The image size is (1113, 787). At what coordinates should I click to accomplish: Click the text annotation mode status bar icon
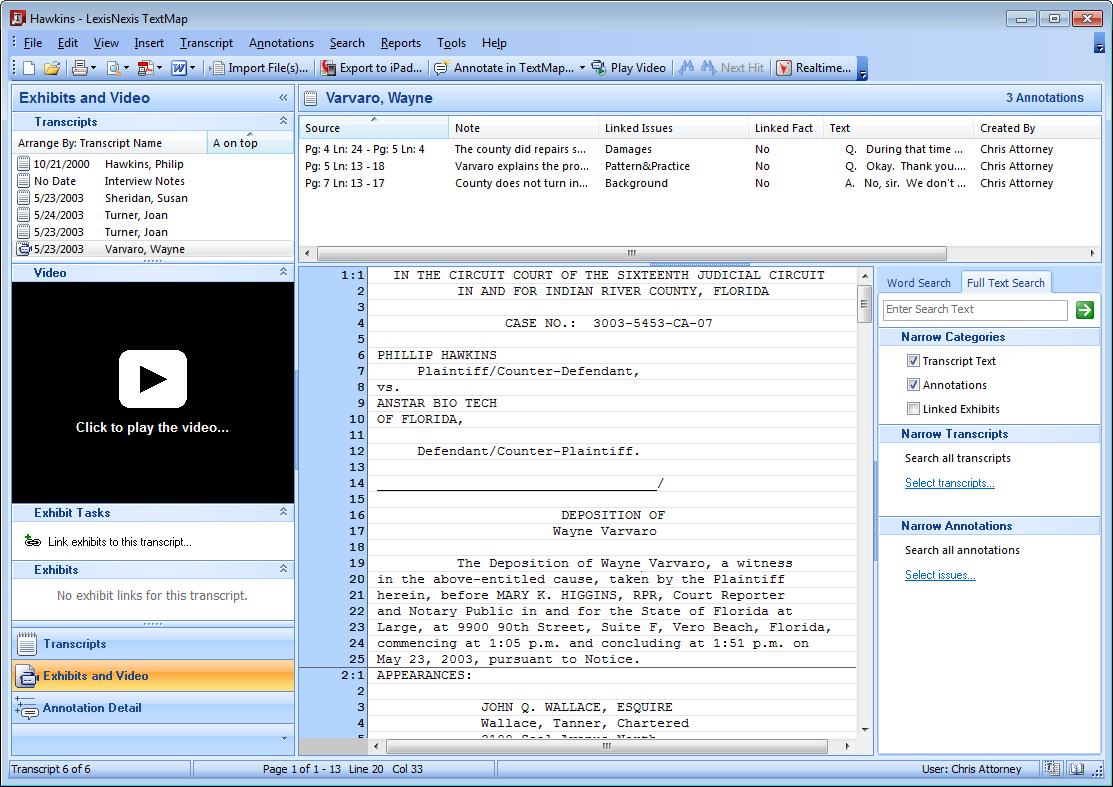click(x=1052, y=769)
